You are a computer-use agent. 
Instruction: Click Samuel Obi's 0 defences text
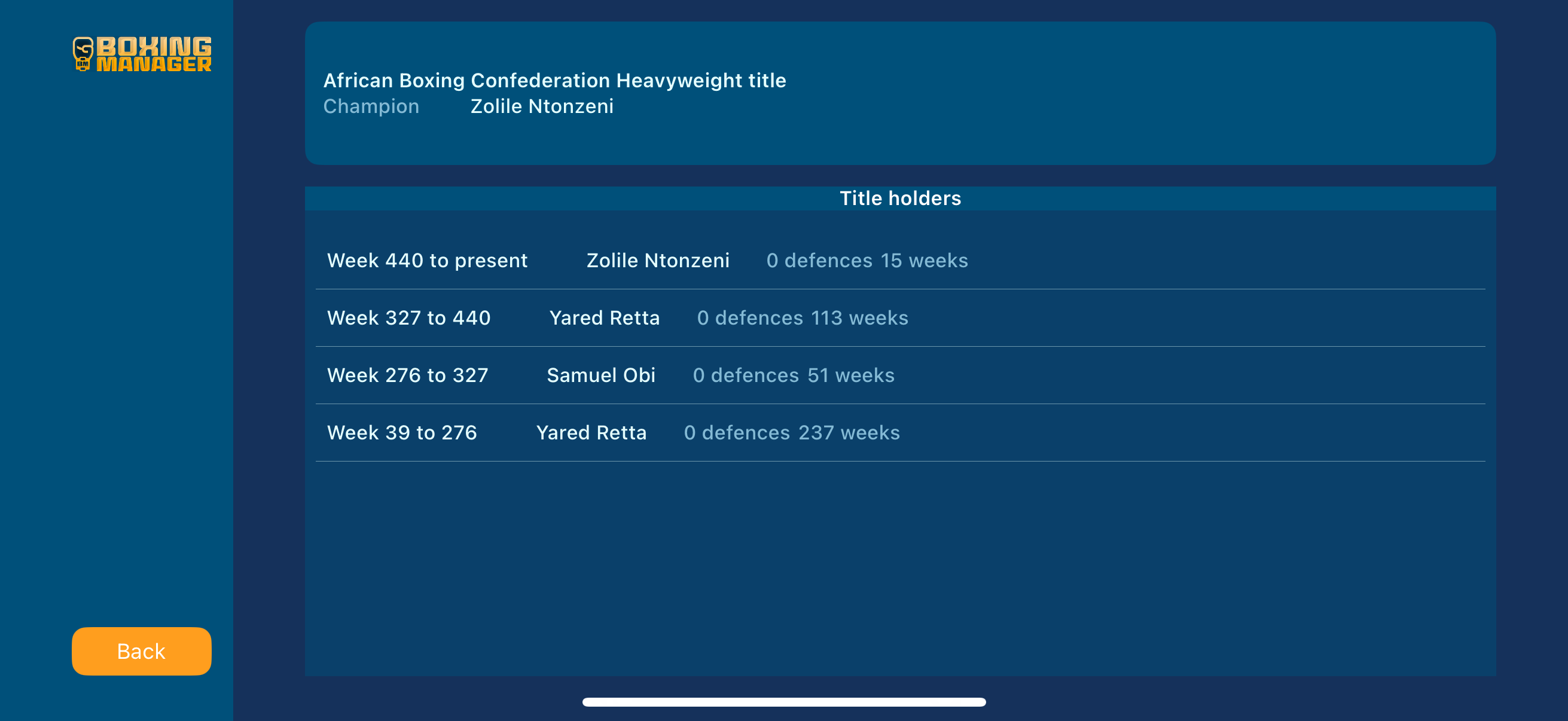click(x=746, y=375)
